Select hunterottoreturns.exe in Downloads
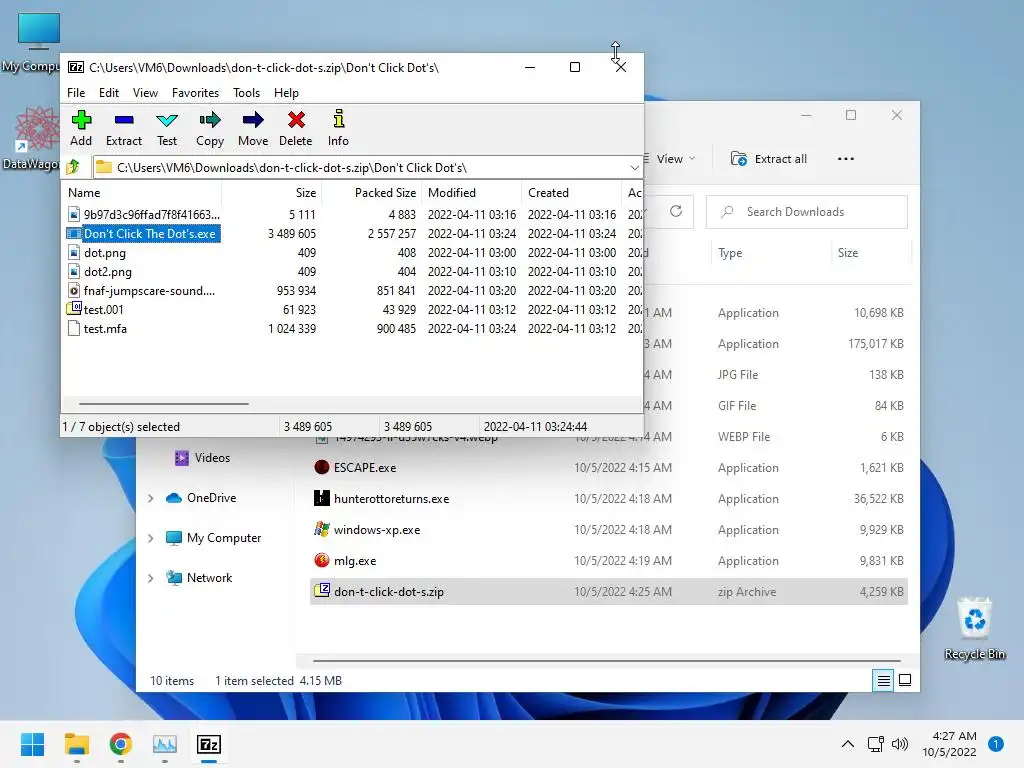1024x768 pixels. point(609,499)
